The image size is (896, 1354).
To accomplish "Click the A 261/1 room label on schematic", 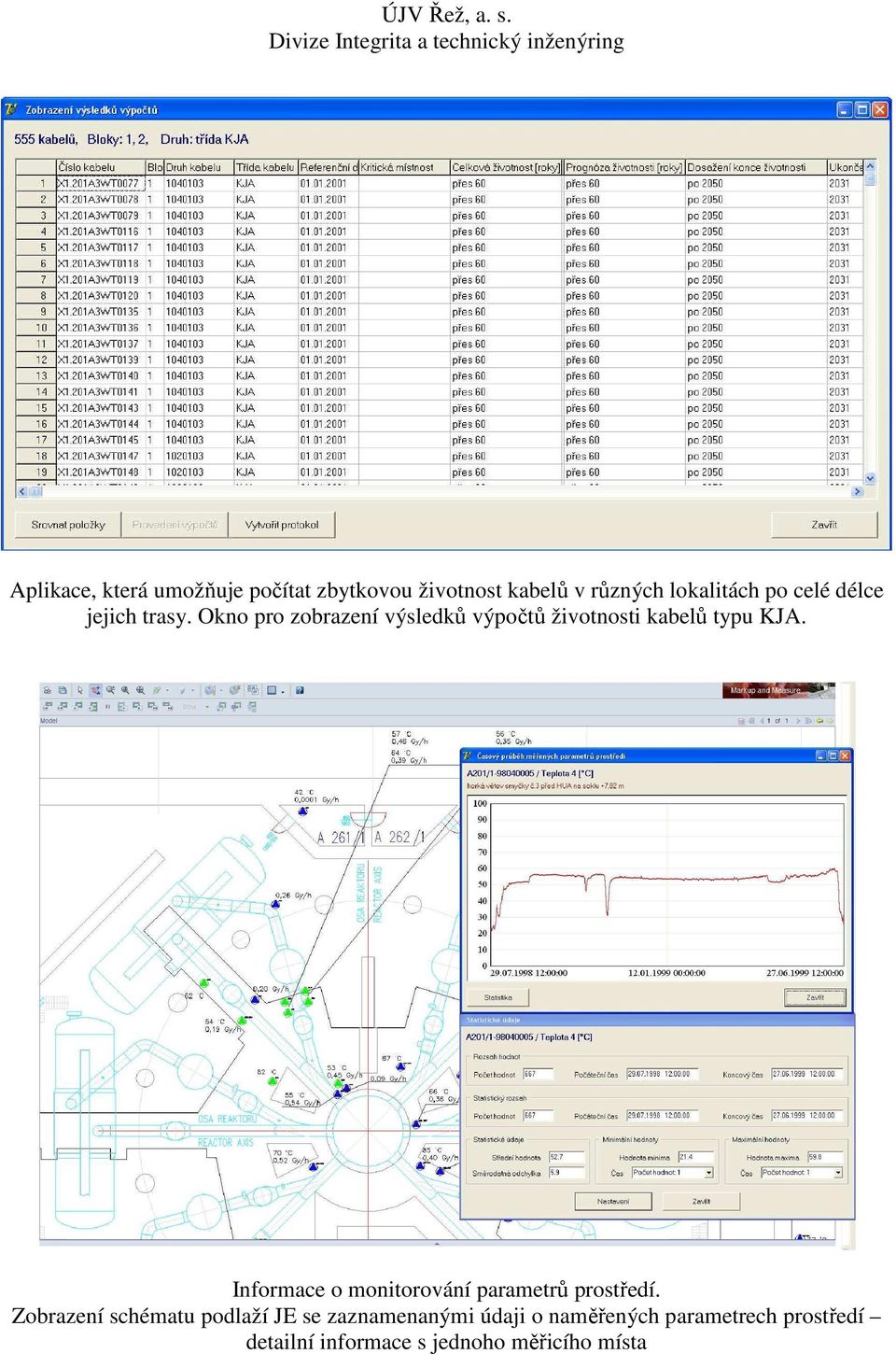I will click(x=342, y=838).
